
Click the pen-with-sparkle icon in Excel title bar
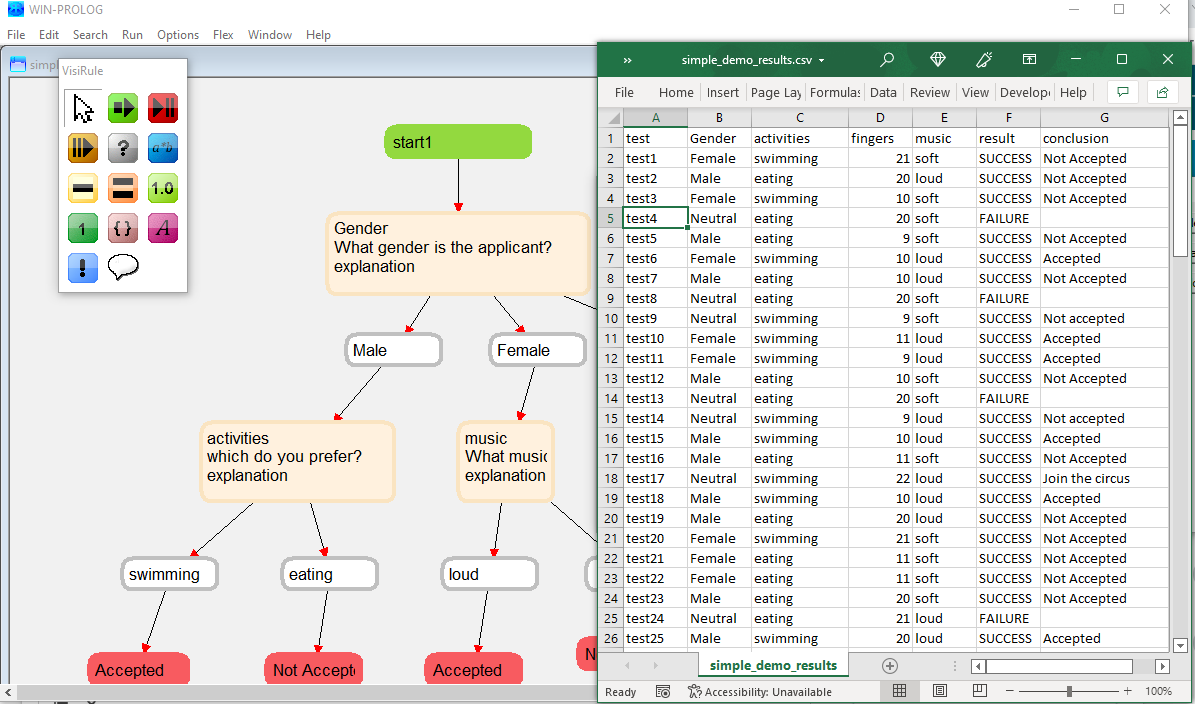coord(984,59)
